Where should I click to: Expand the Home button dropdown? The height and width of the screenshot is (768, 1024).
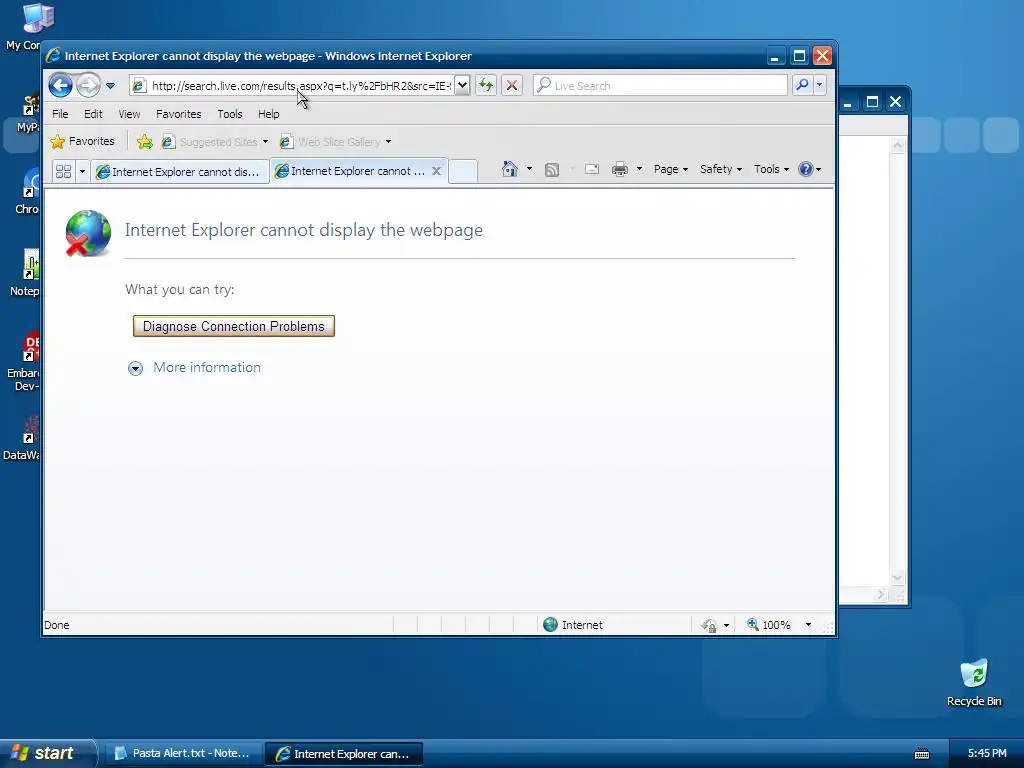pyautogui.click(x=529, y=169)
